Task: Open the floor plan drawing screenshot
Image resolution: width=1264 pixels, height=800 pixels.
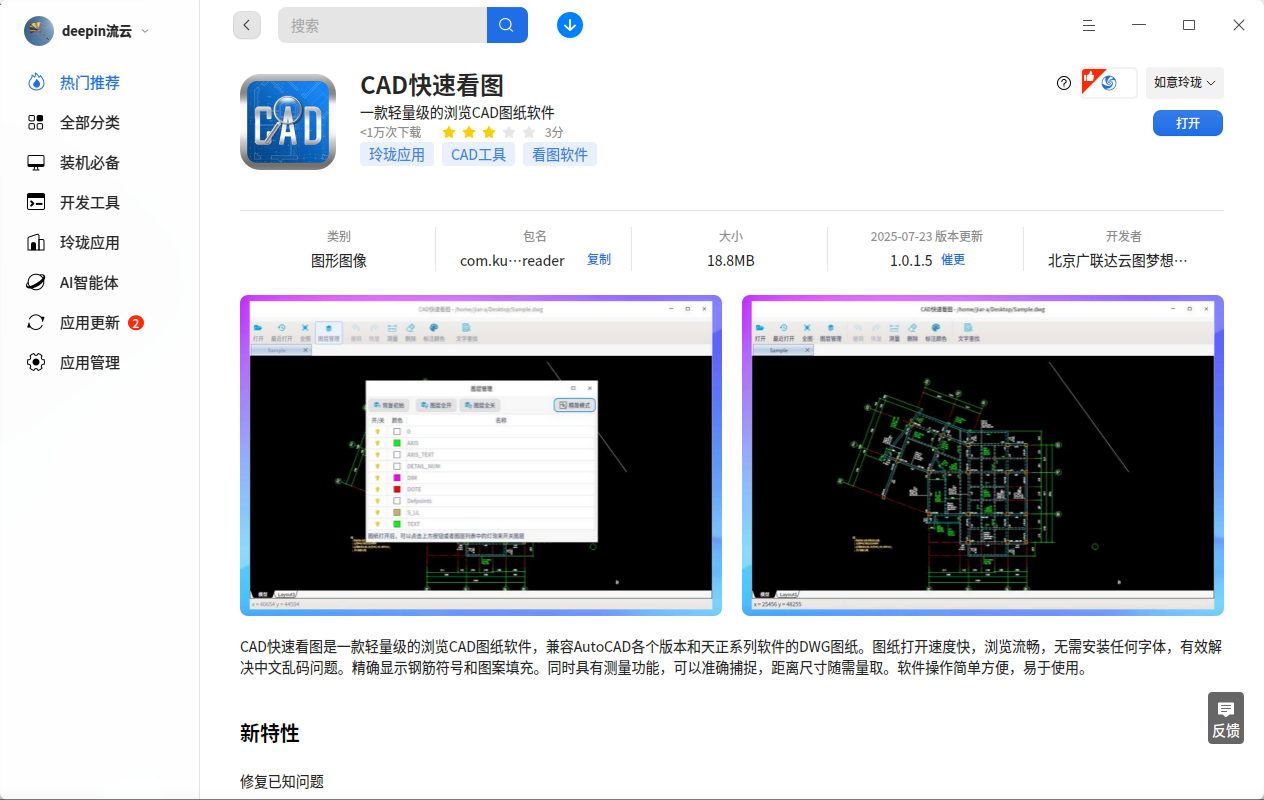Action: click(983, 455)
